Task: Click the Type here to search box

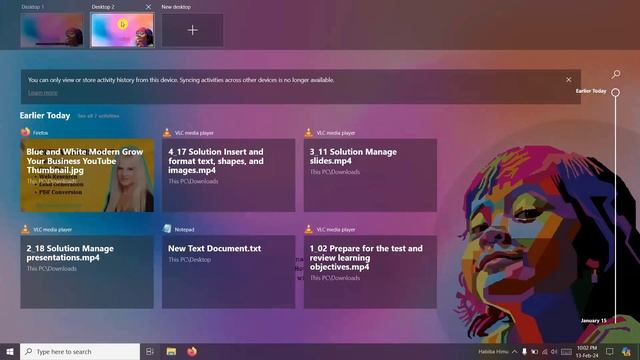Action: coord(80,351)
